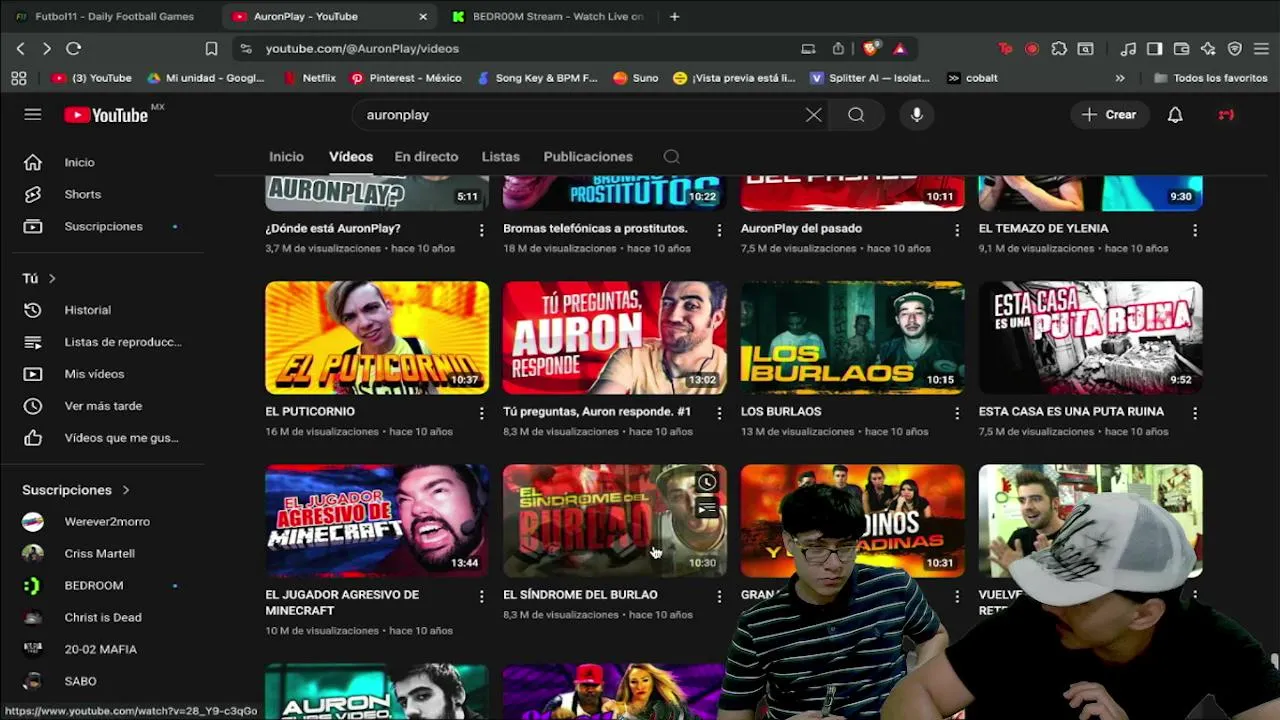Open YouTube notifications bell
Image resolution: width=1280 pixels, height=720 pixels.
[1175, 115]
